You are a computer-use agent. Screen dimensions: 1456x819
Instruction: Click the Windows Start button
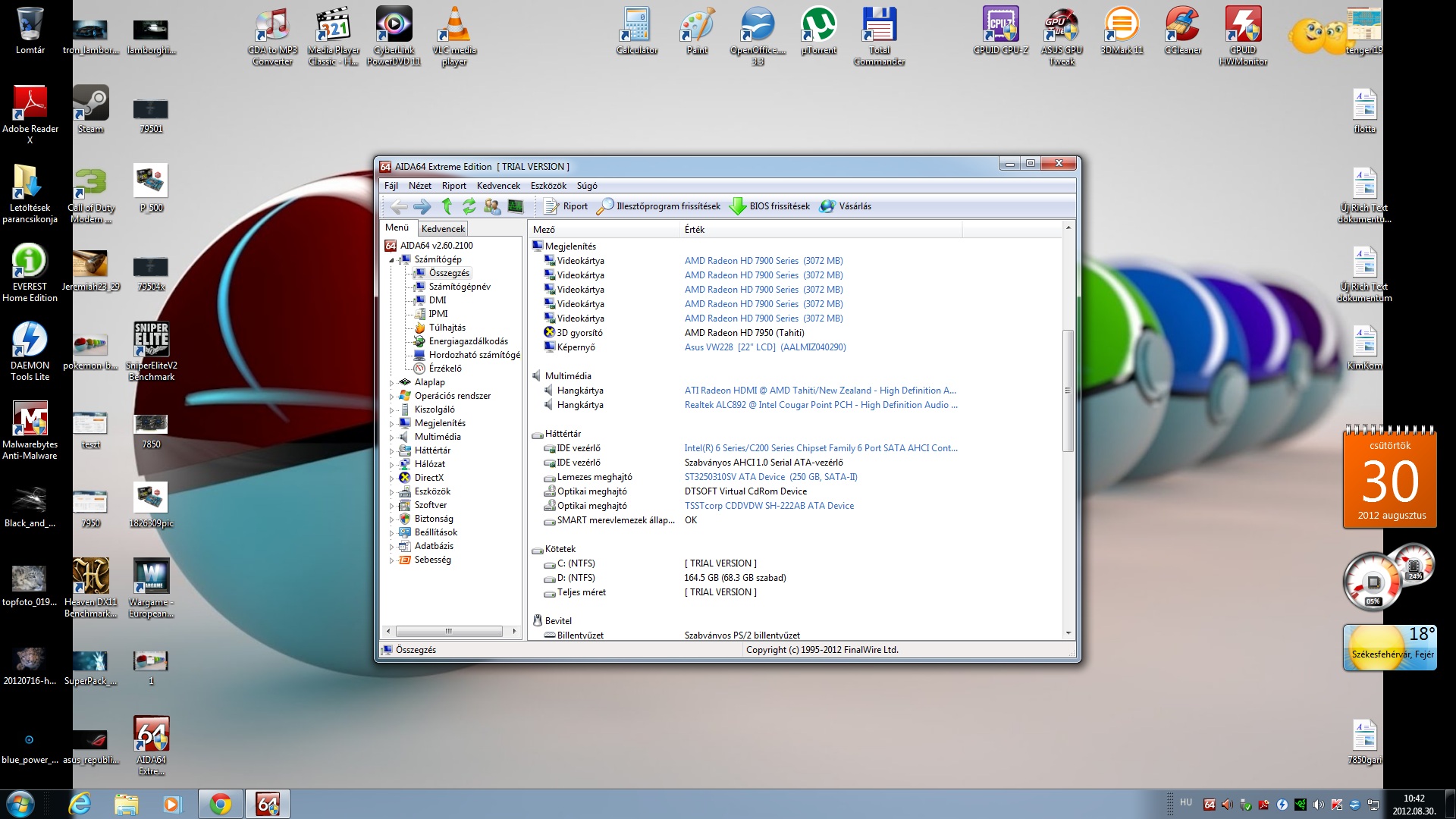pyautogui.click(x=20, y=804)
